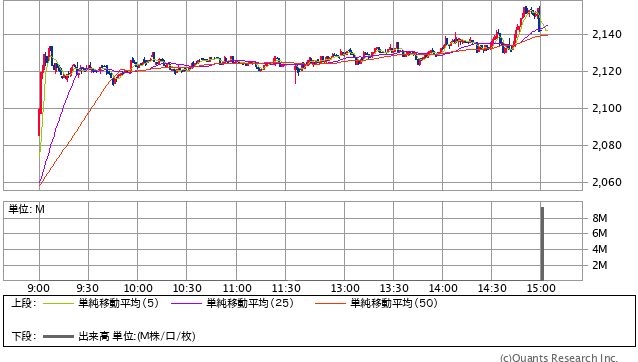Click the 2,060 price axis label
The width and height of the screenshot is (638, 362).
point(607,182)
